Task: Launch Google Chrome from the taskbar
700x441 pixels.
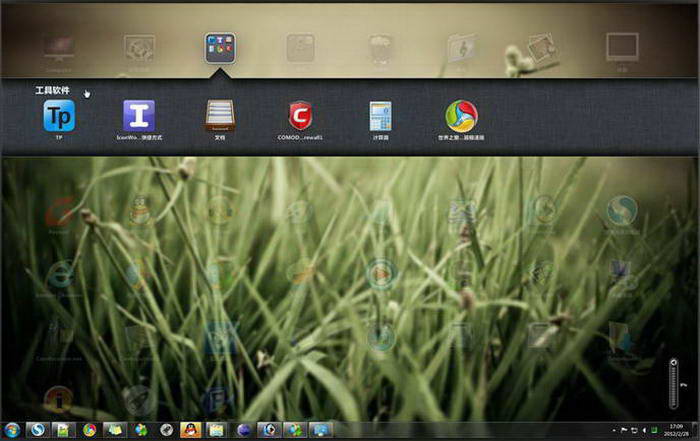Action: coord(89,430)
